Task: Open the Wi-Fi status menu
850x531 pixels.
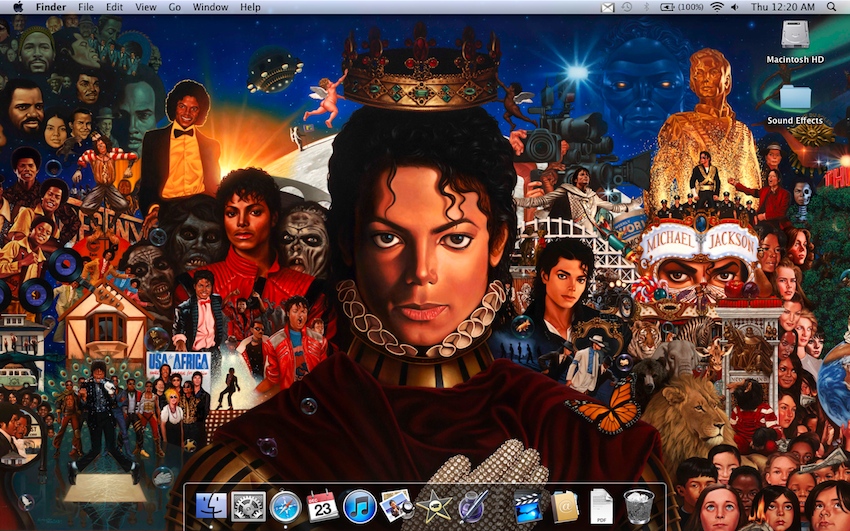Action: click(717, 7)
